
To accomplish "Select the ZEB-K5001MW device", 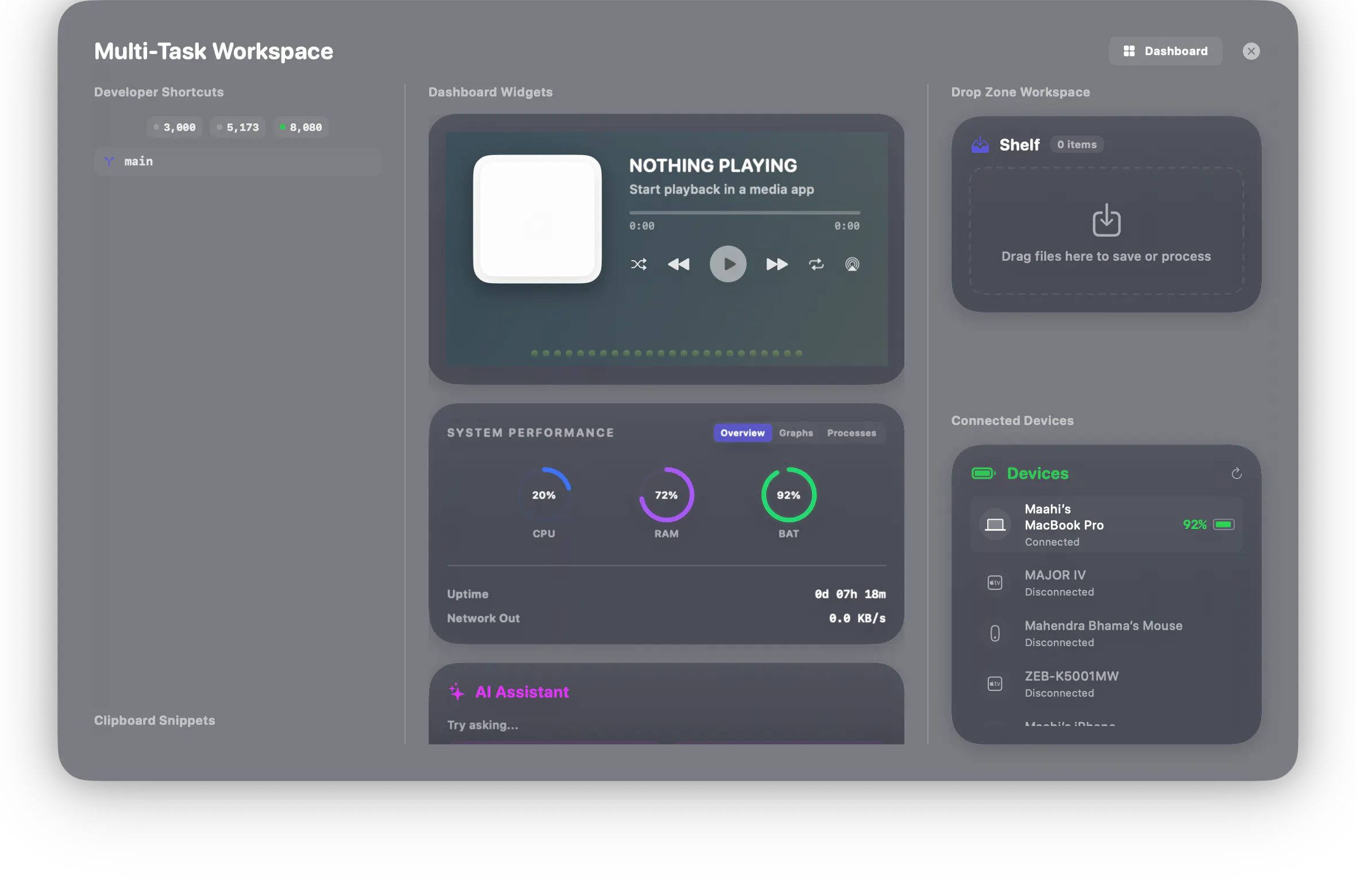I will pyautogui.click(x=1106, y=683).
